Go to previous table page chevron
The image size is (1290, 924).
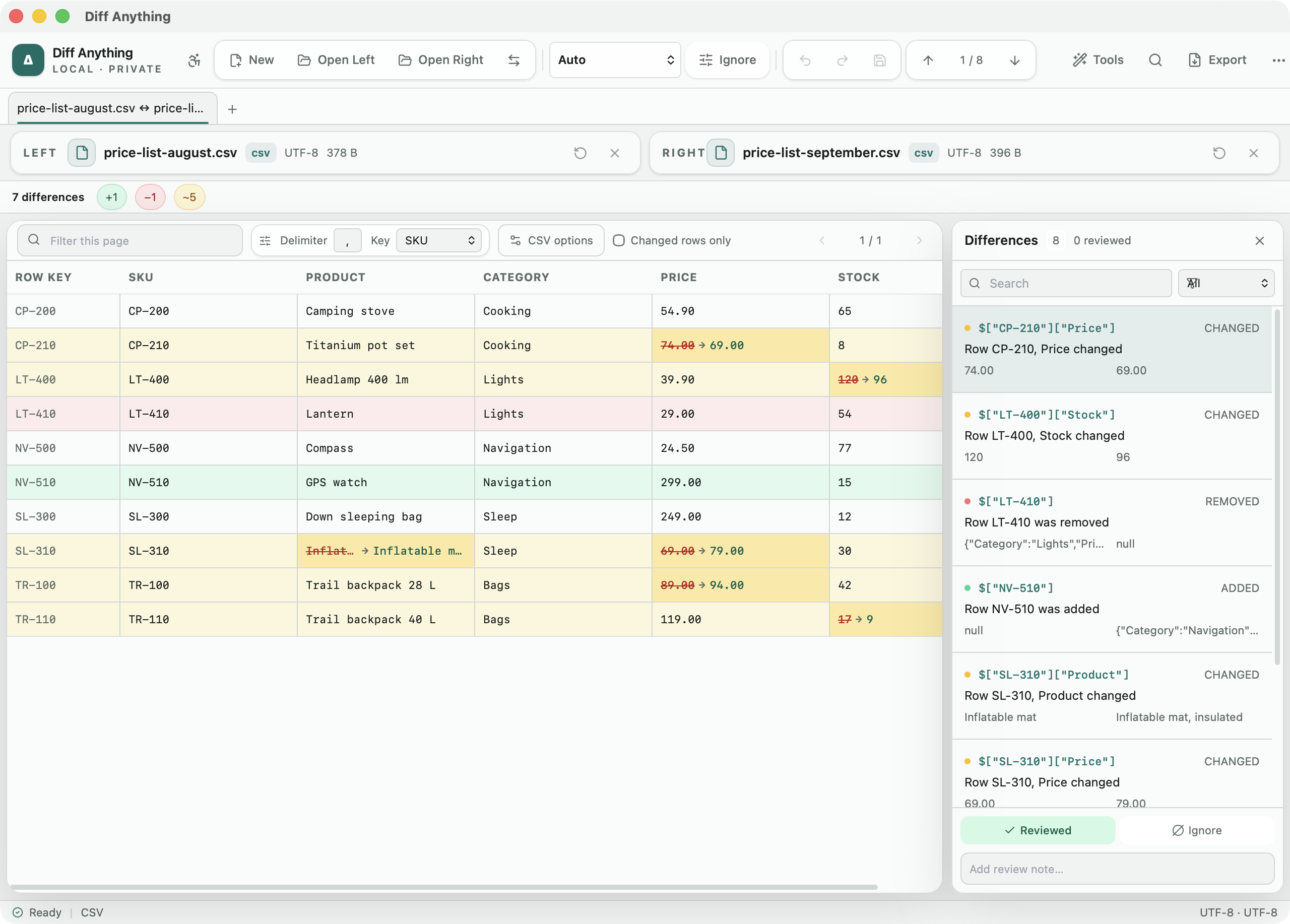(x=821, y=240)
